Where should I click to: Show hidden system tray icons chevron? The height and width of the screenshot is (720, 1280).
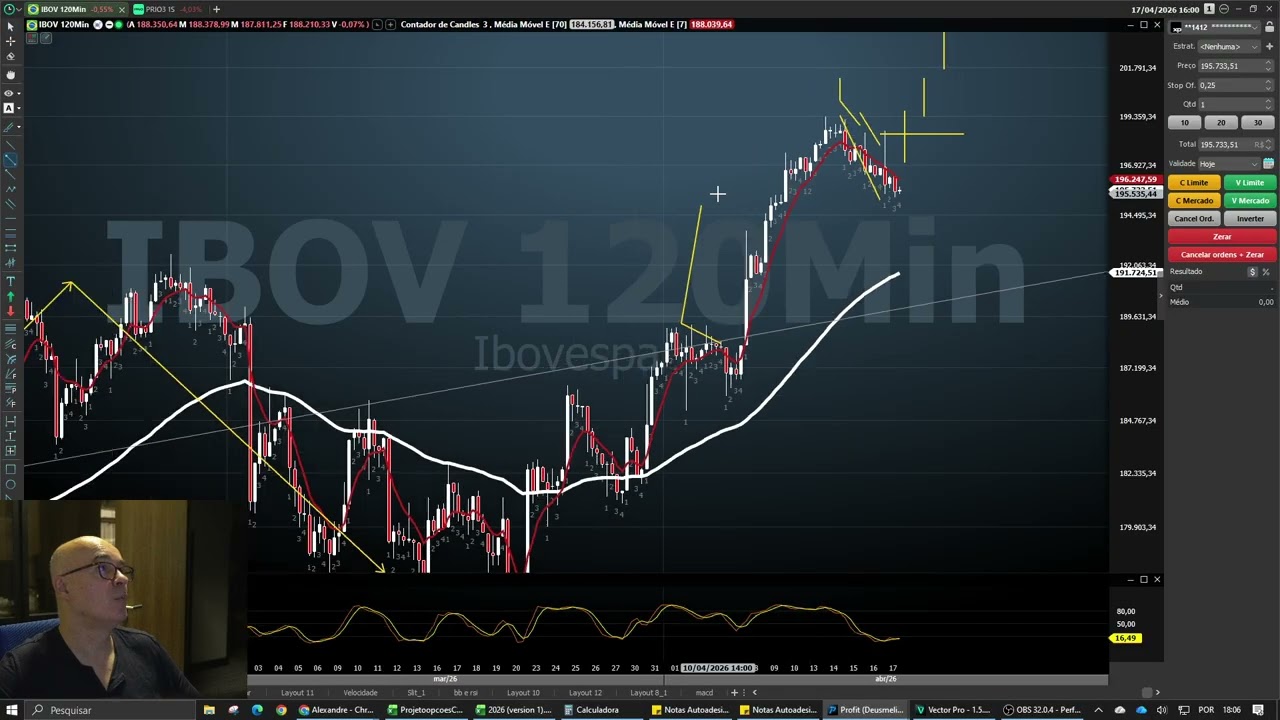point(1098,710)
